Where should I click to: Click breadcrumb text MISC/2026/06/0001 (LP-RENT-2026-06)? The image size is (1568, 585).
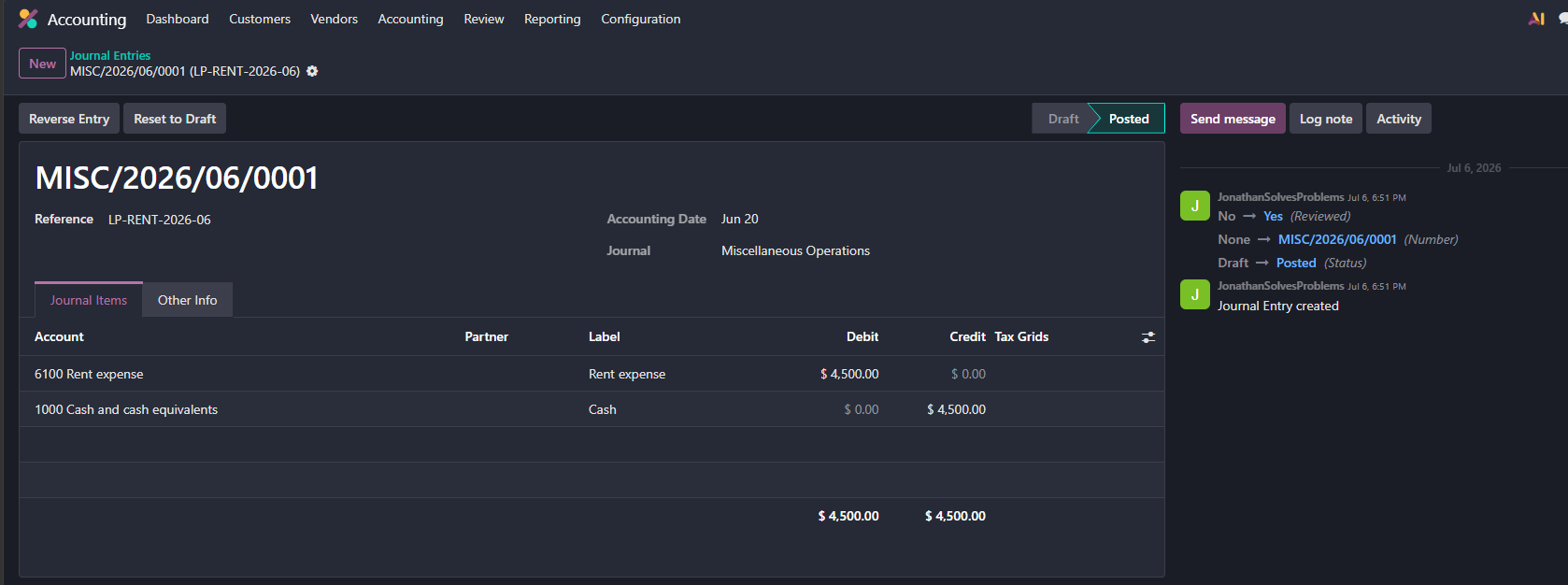click(185, 71)
